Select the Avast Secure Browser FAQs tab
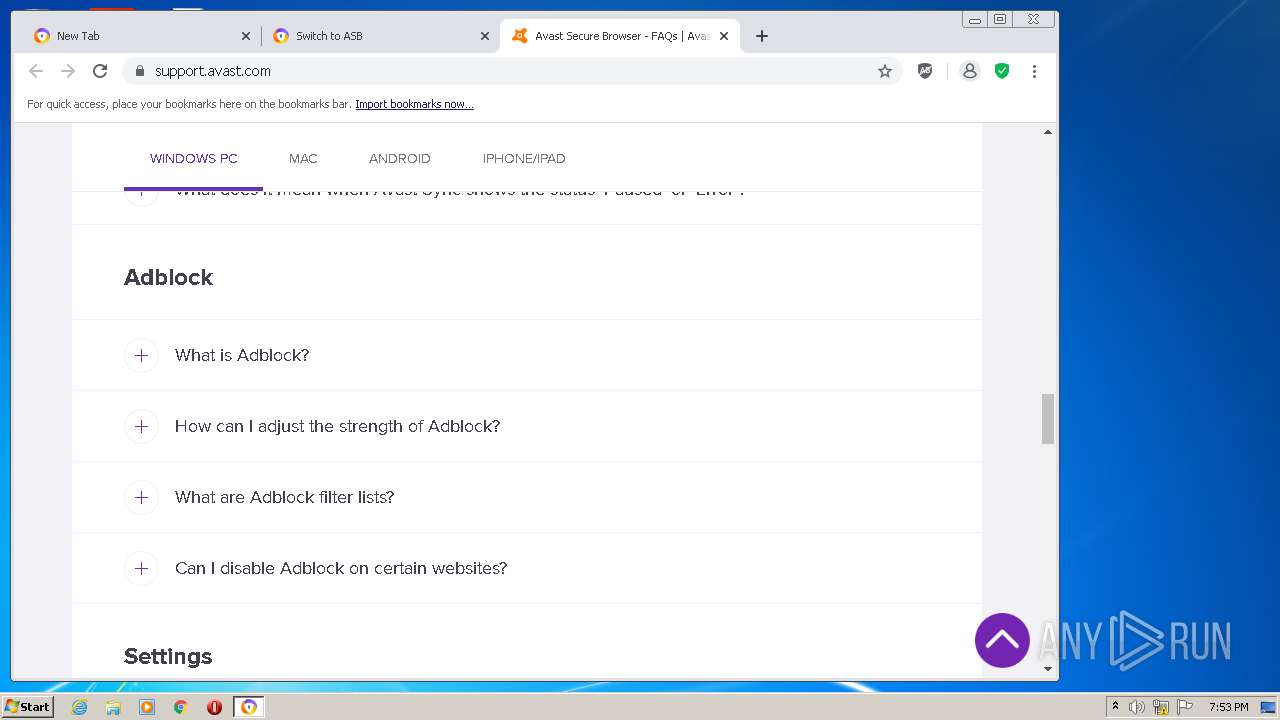The width and height of the screenshot is (1280, 720). click(620, 36)
